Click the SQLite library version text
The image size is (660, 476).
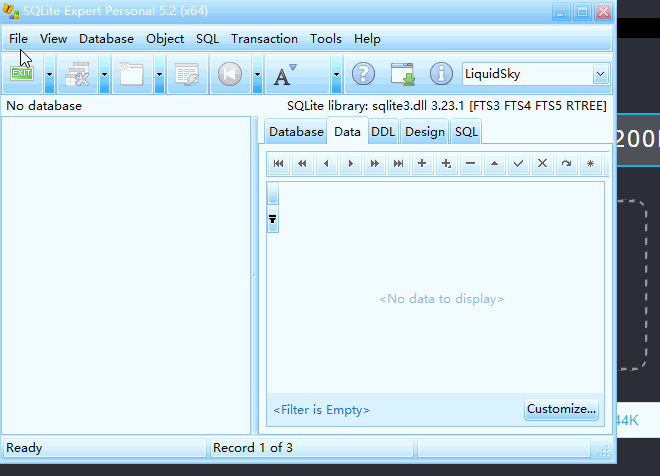coord(447,106)
